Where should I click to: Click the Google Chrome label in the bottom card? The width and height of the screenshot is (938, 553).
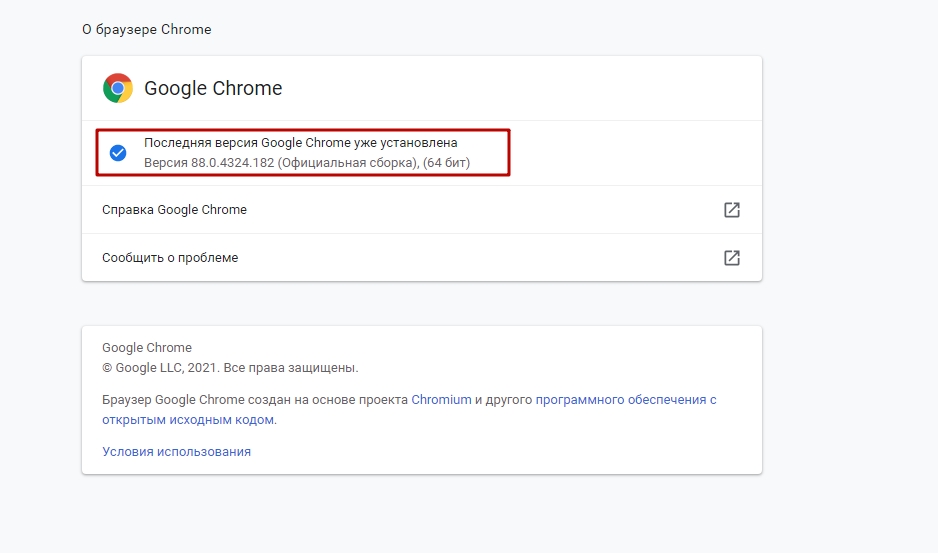[147, 348]
